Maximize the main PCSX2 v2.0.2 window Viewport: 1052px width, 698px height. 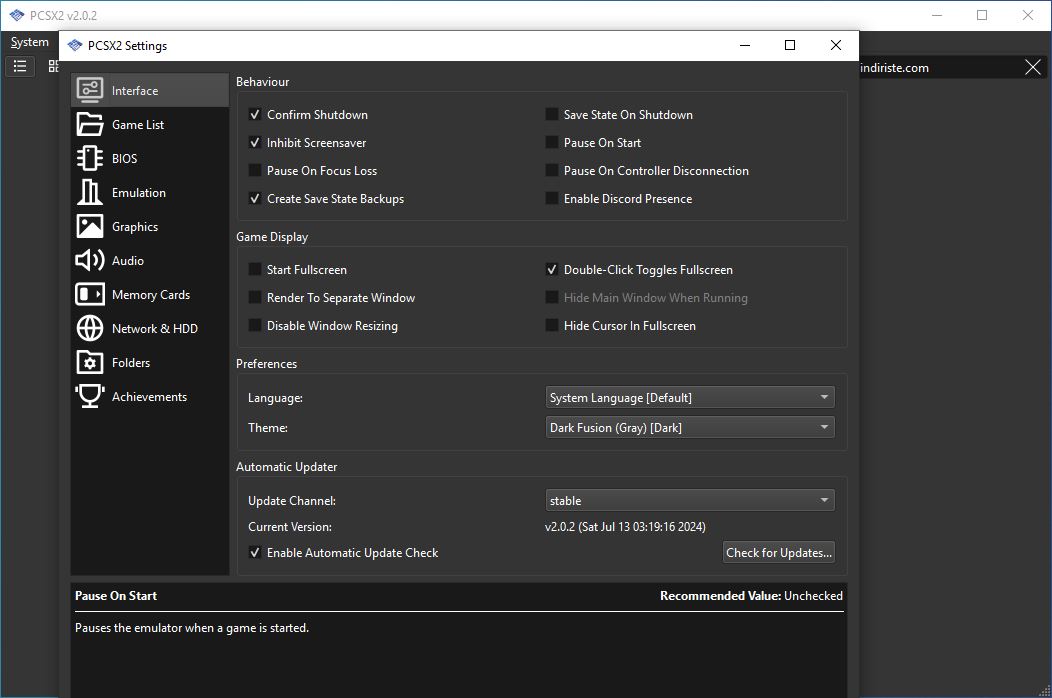(982, 15)
